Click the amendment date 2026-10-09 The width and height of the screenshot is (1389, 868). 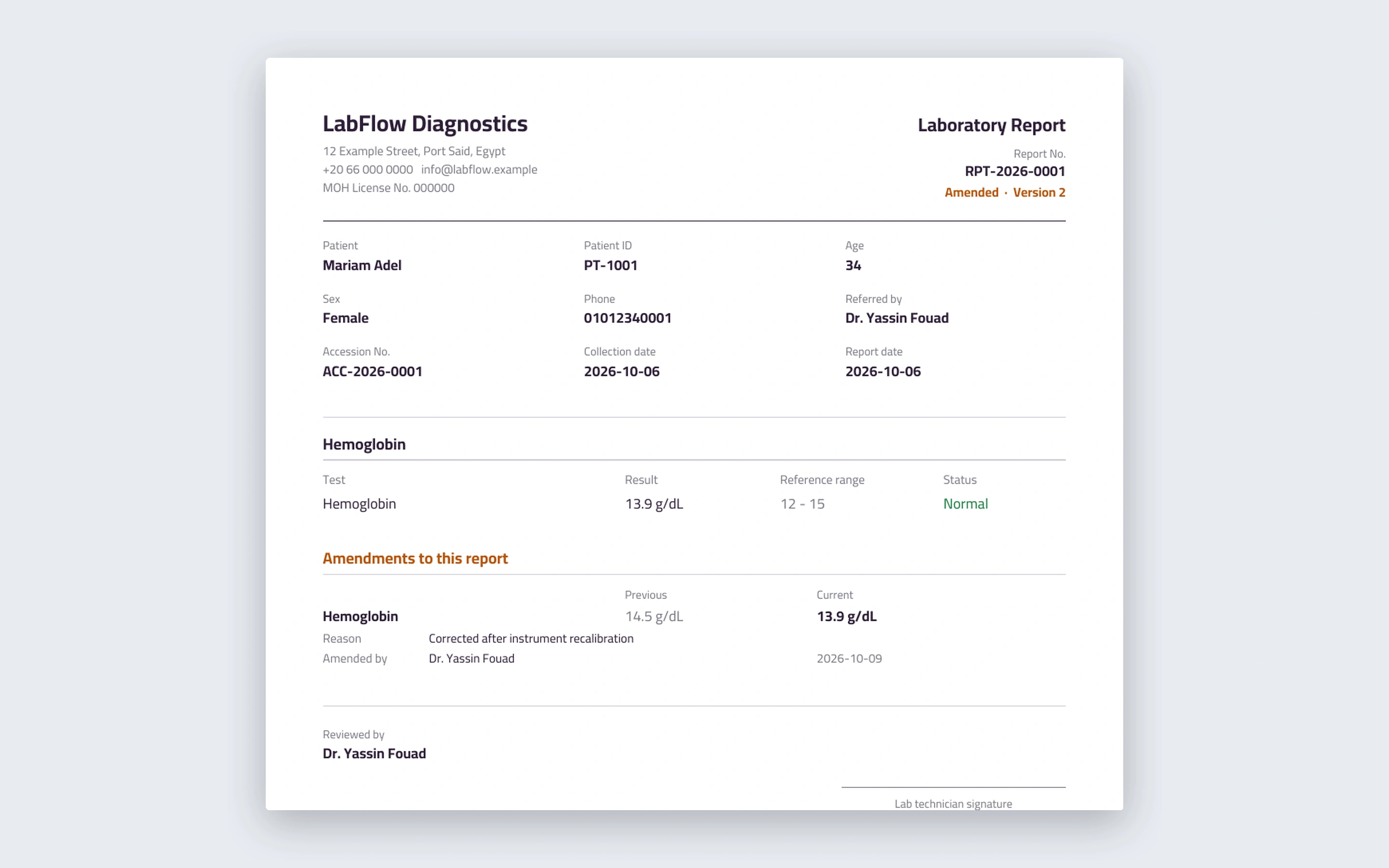pos(849,658)
